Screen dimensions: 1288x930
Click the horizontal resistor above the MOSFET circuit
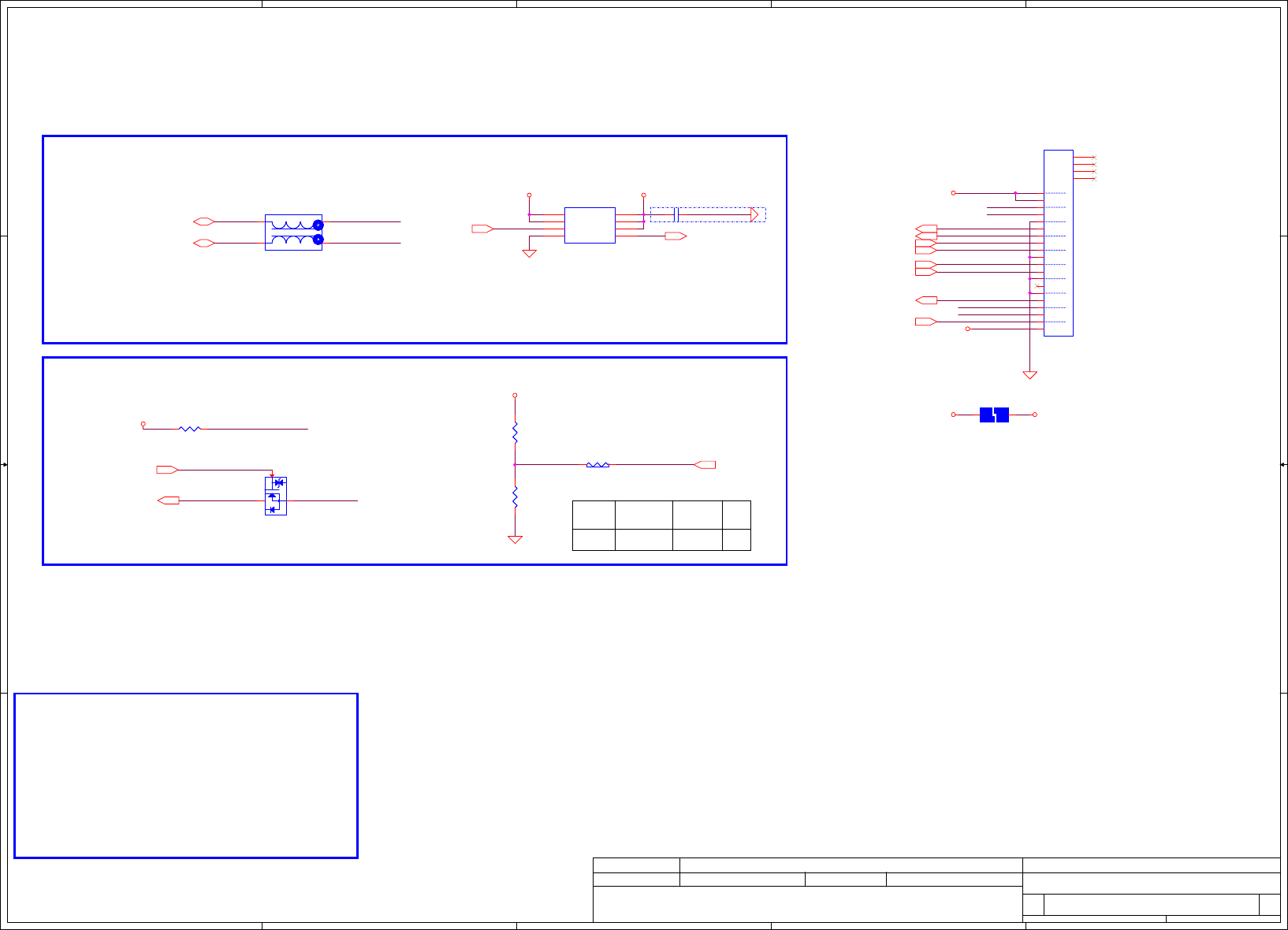[190, 429]
